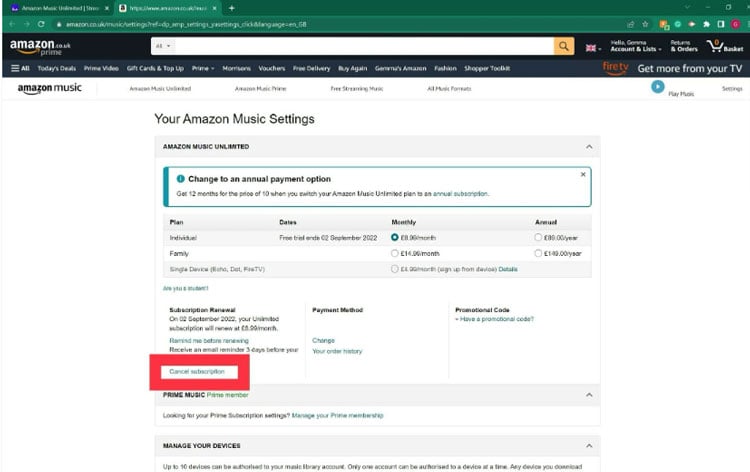
Task: Go to Amazon Music Unlimited tab
Action: 160,88
